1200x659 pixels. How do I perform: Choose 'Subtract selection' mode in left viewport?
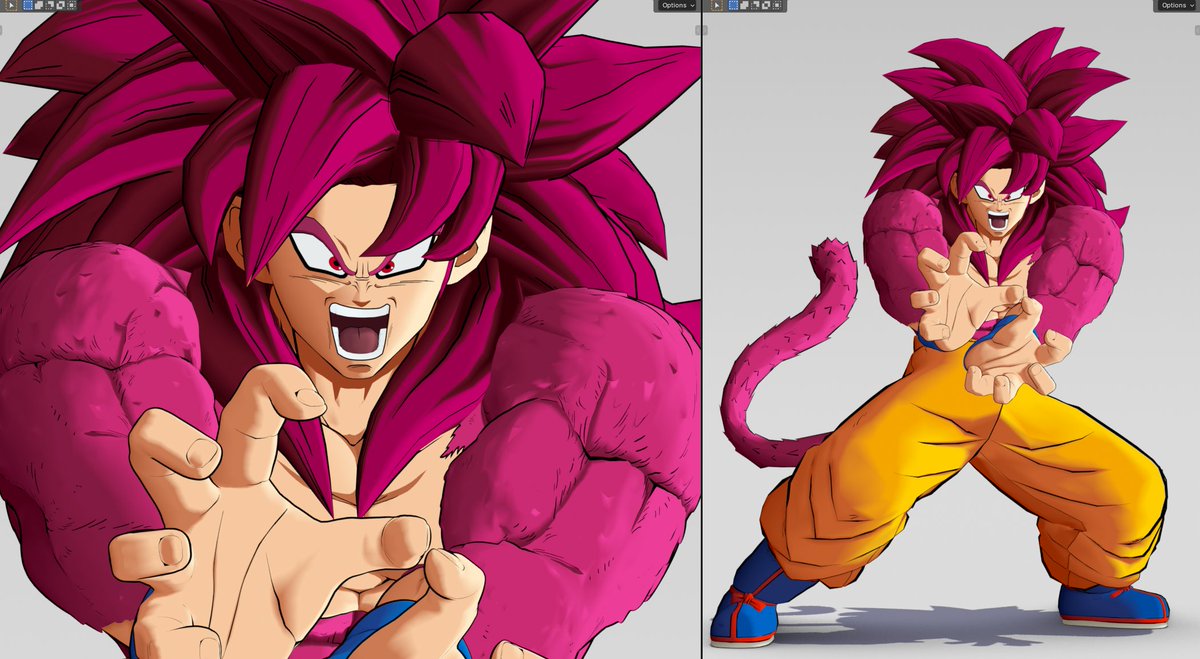click(x=50, y=5)
